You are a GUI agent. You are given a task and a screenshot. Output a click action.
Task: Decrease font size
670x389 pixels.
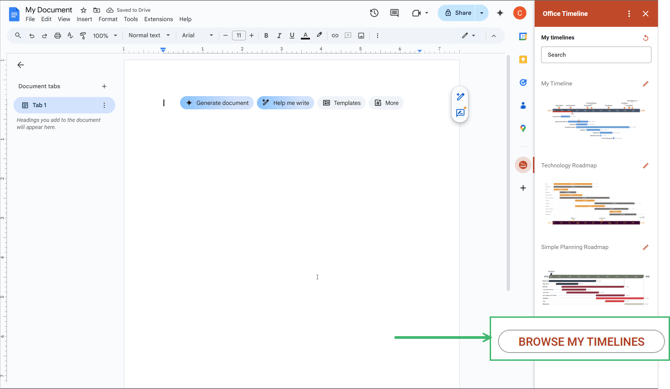tap(226, 35)
